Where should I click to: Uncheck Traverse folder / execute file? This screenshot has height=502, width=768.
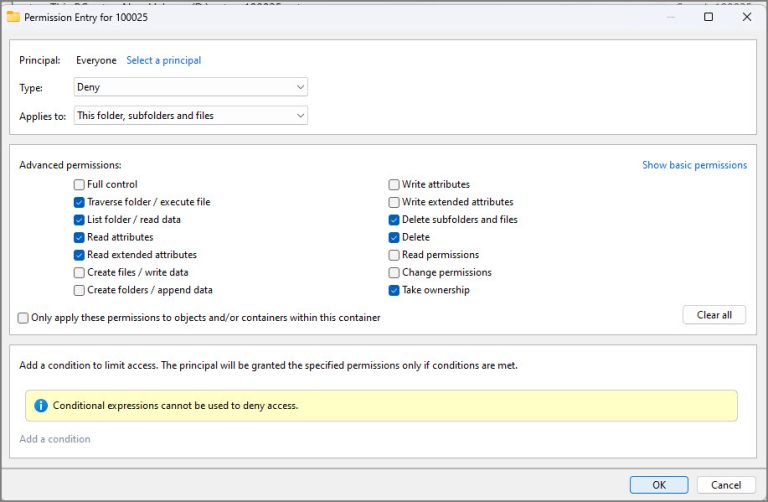[79, 202]
